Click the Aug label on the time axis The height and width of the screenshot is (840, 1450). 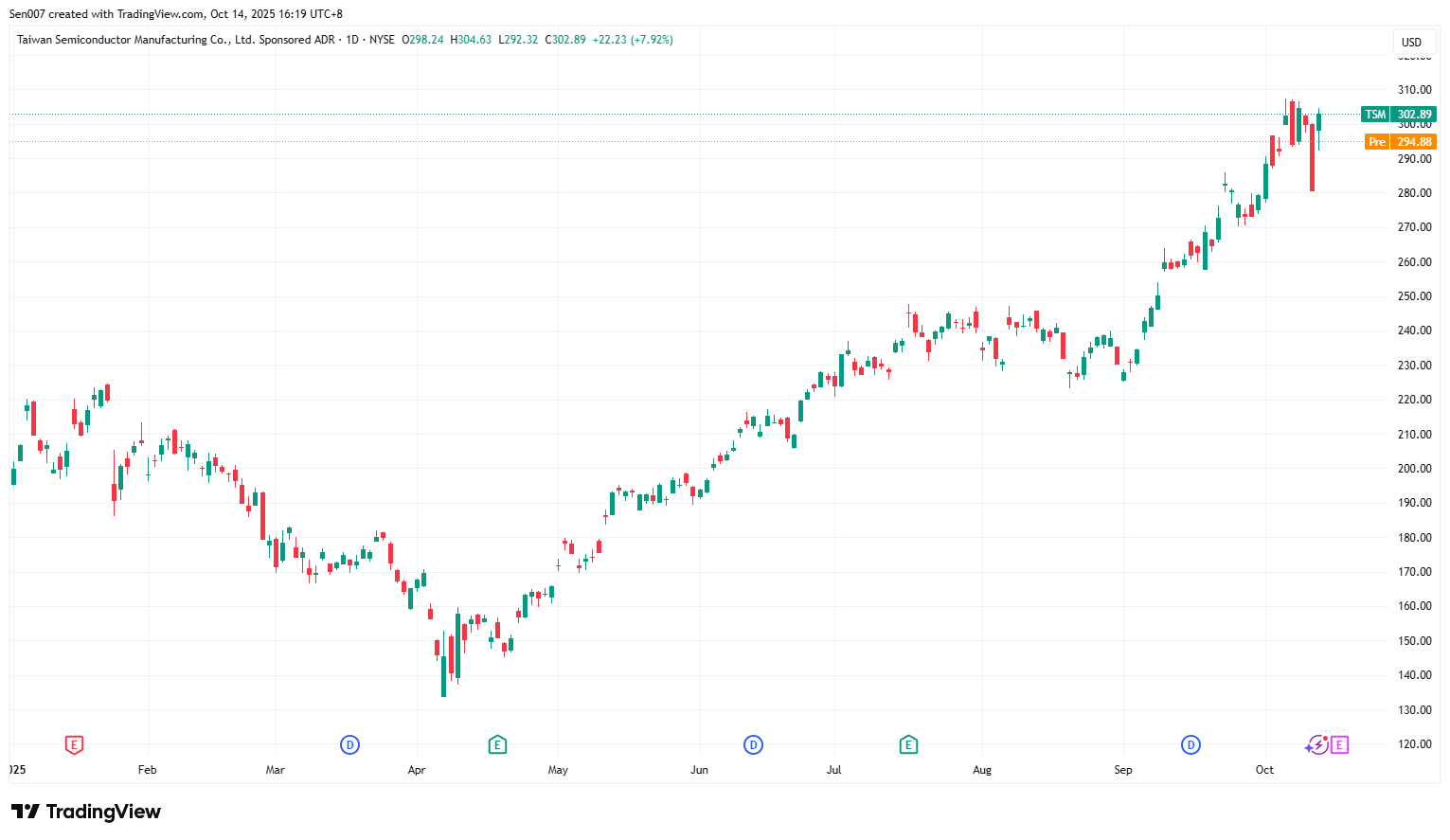pyautogui.click(x=982, y=770)
